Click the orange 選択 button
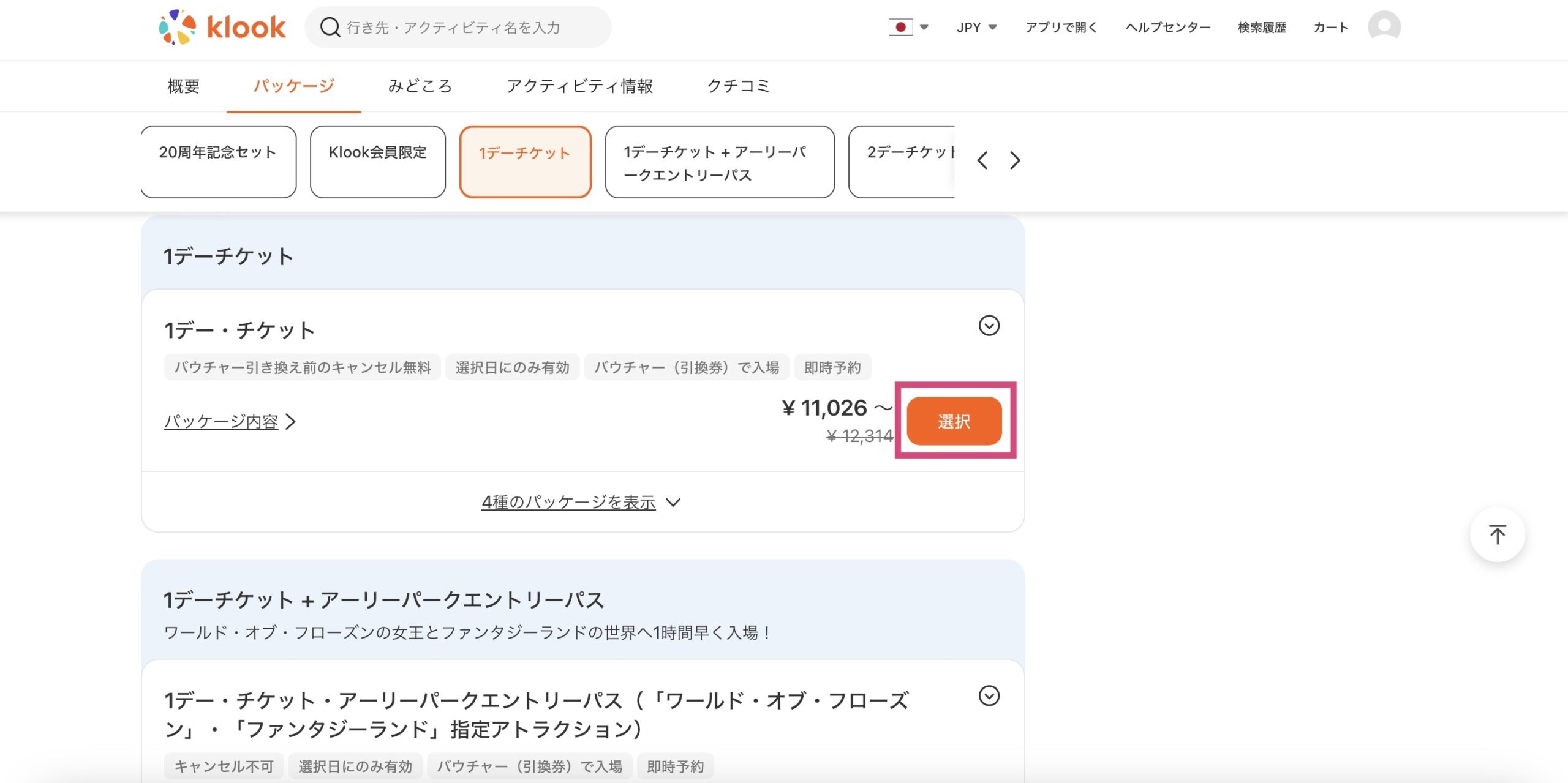The image size is (1568, 783). coord(954,421)
